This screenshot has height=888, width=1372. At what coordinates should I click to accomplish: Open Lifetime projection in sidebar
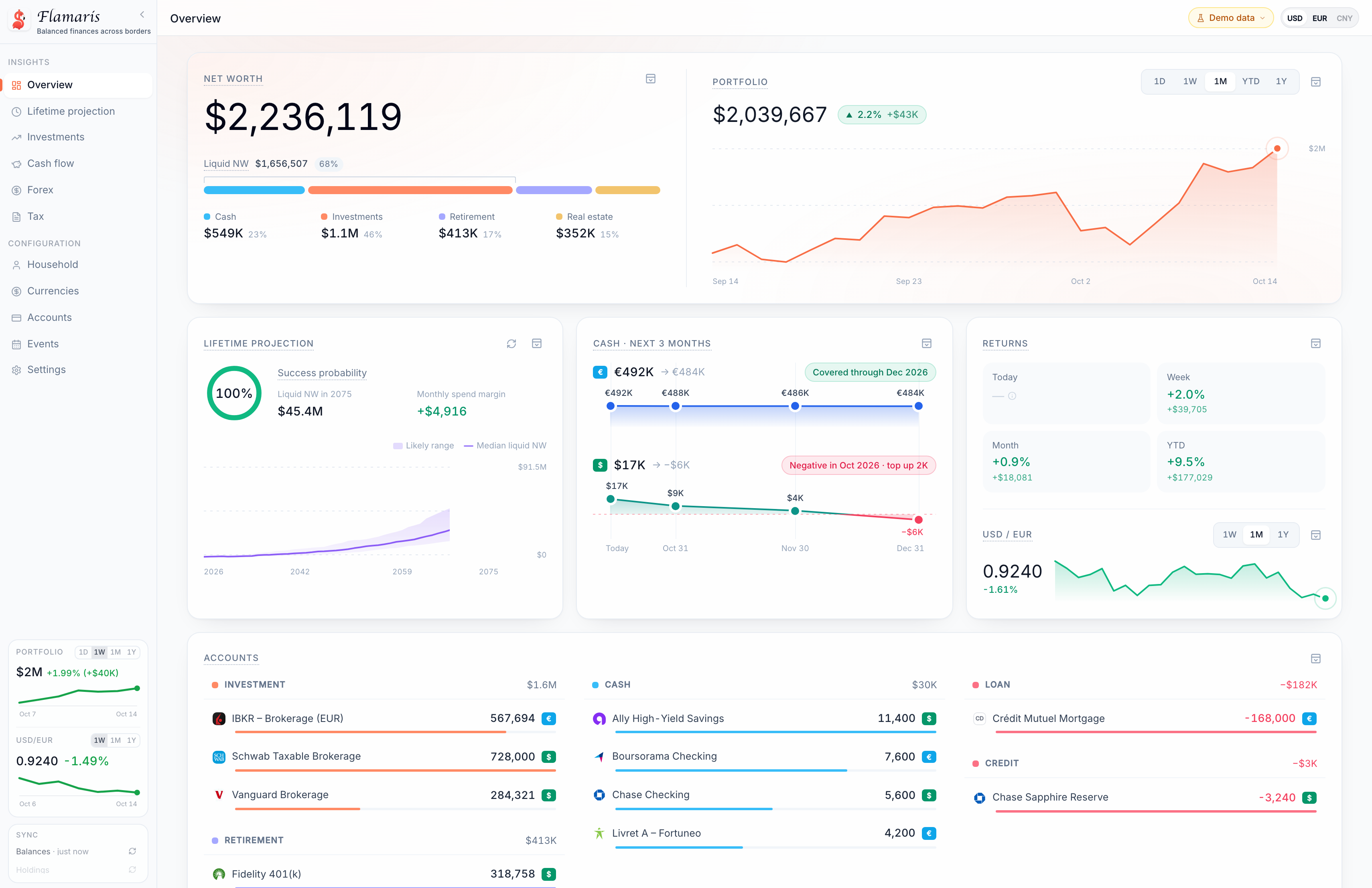[x=78, y=111]
